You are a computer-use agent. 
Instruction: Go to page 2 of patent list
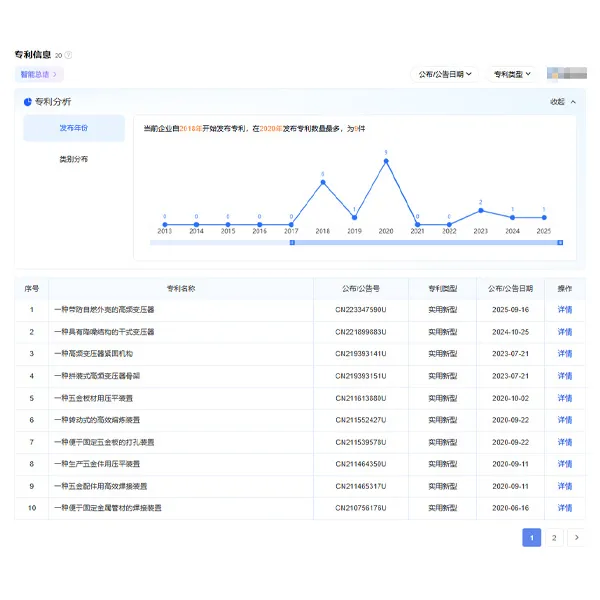point(554,538)
